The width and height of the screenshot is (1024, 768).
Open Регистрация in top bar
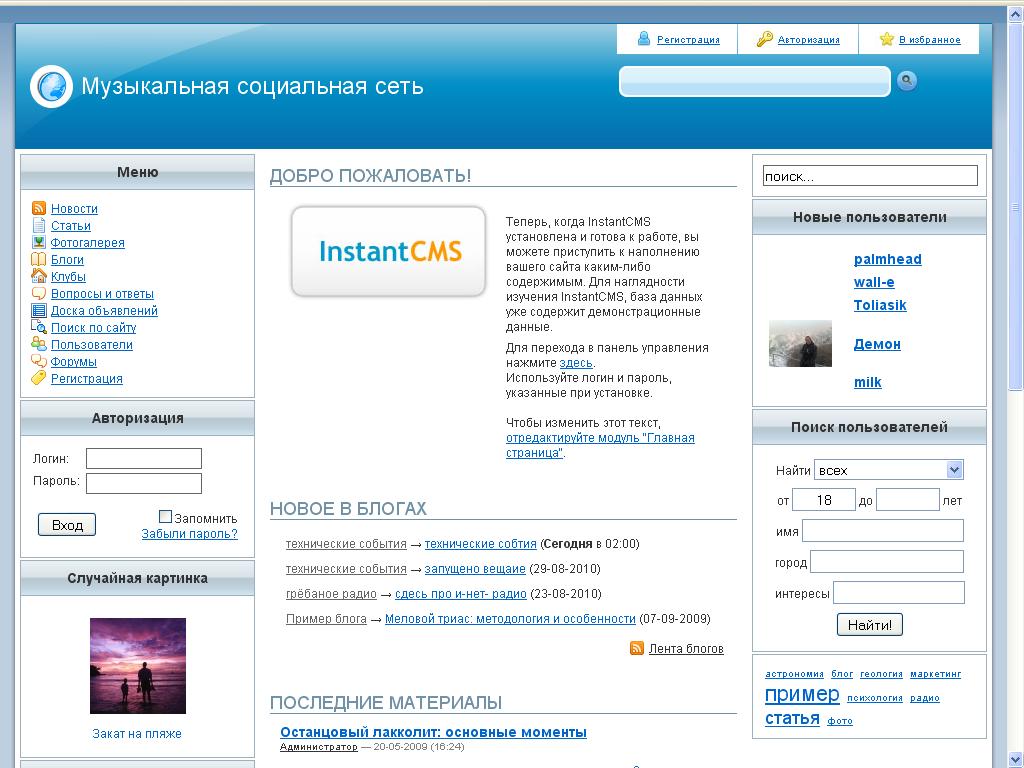(x=688, y=40)
